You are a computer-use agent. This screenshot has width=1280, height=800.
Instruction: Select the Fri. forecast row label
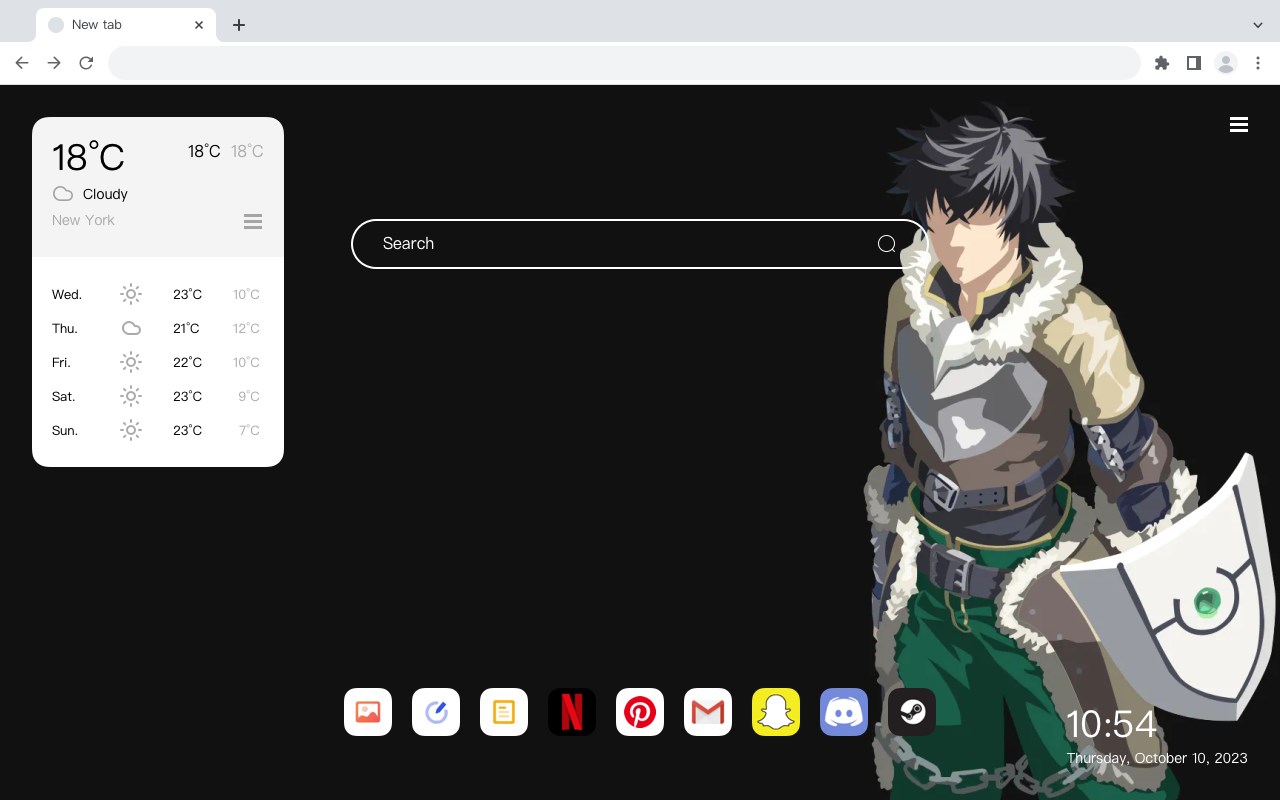61,362
